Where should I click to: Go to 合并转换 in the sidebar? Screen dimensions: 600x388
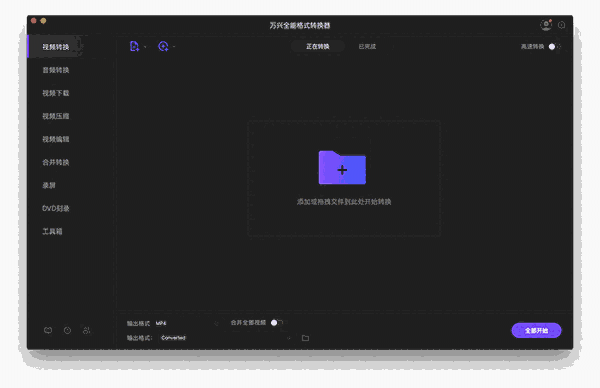(55, 162)
